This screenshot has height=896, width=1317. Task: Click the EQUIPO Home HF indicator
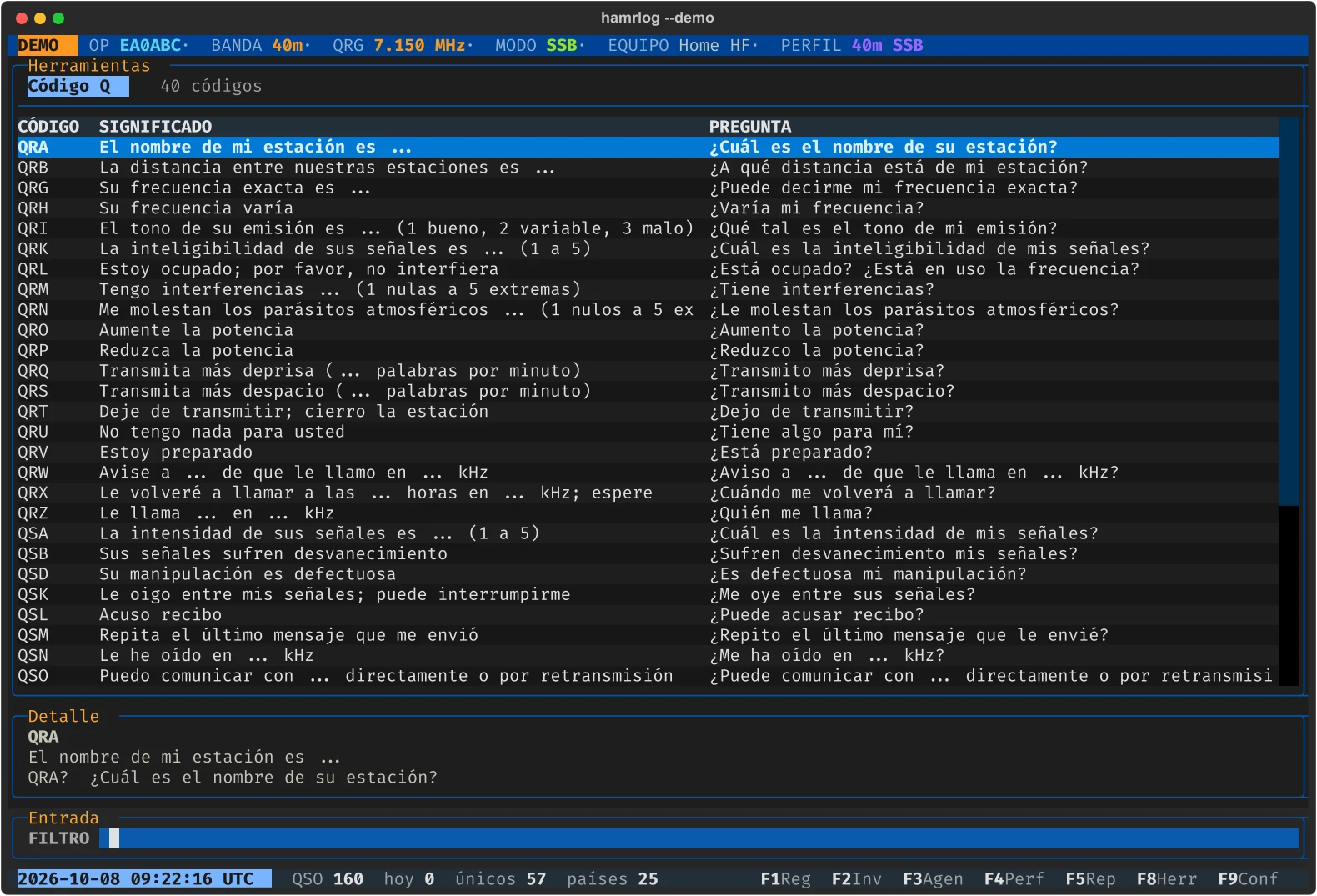click(679, 46)
